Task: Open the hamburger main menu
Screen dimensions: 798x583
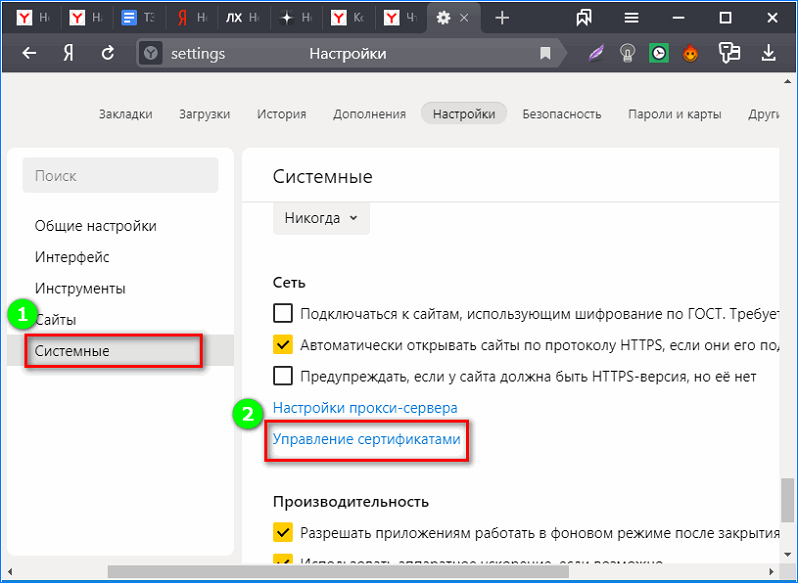Action: [x=631, y=18]
